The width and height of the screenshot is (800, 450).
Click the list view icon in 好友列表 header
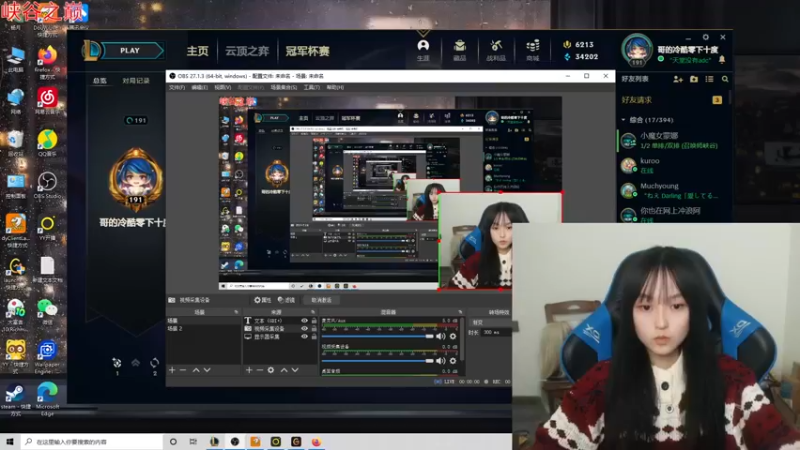tap(709, 79)
